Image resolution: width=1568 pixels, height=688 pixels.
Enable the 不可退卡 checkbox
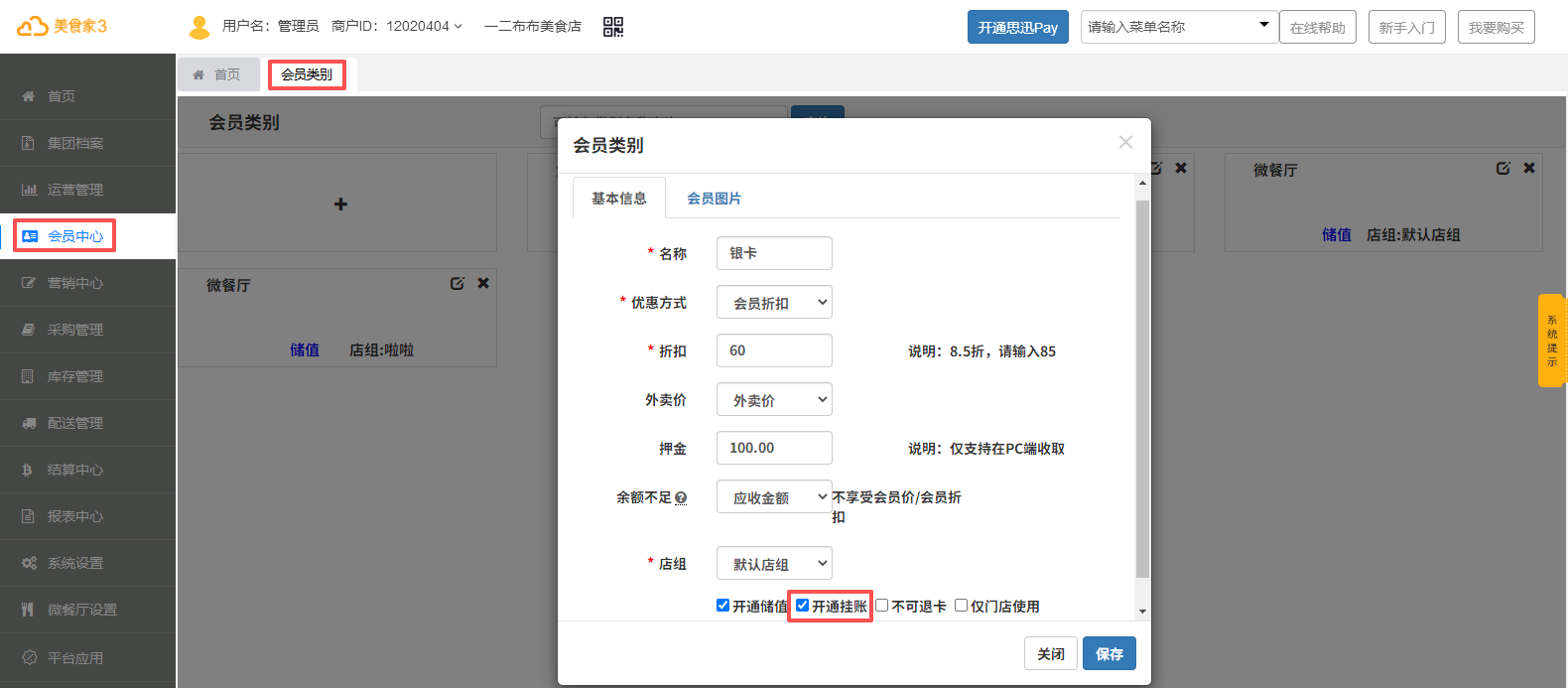(x=881, y=606)
